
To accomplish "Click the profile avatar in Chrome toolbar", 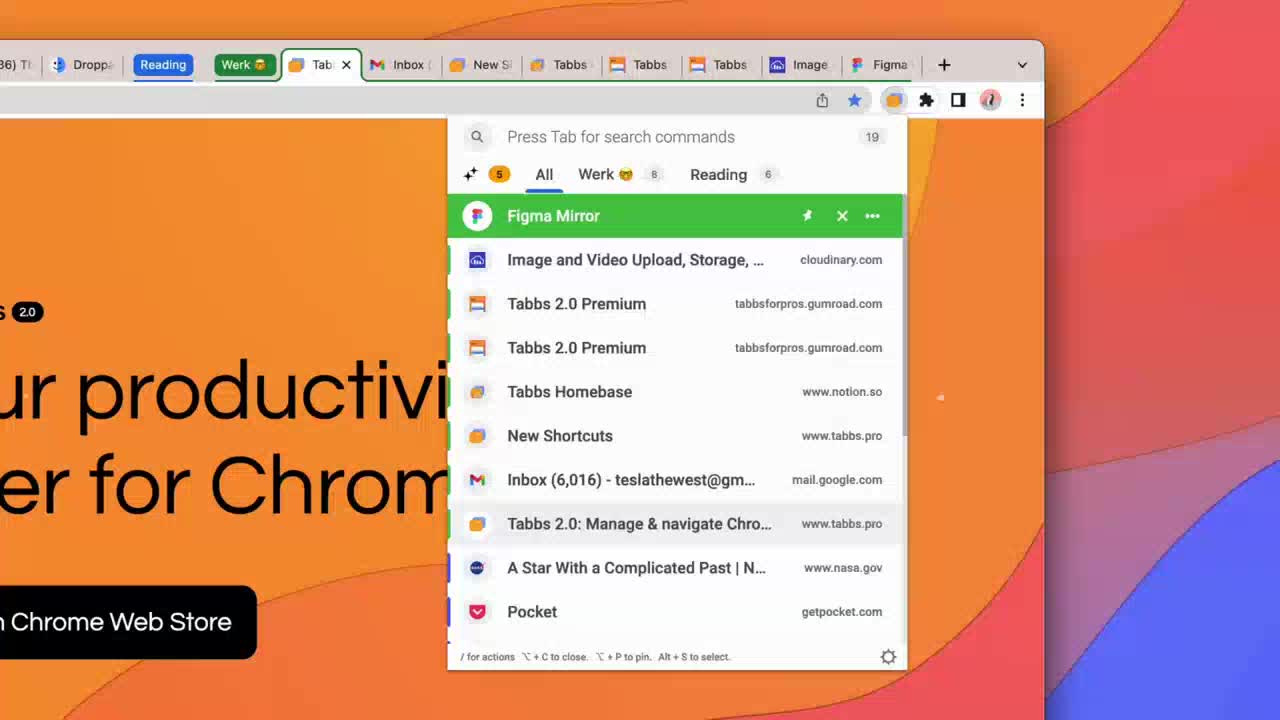I will point(990,100).
